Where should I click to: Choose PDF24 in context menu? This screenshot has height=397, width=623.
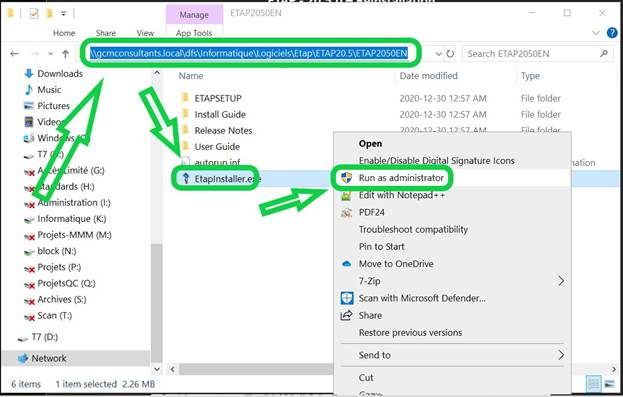(x=371, y=212)
